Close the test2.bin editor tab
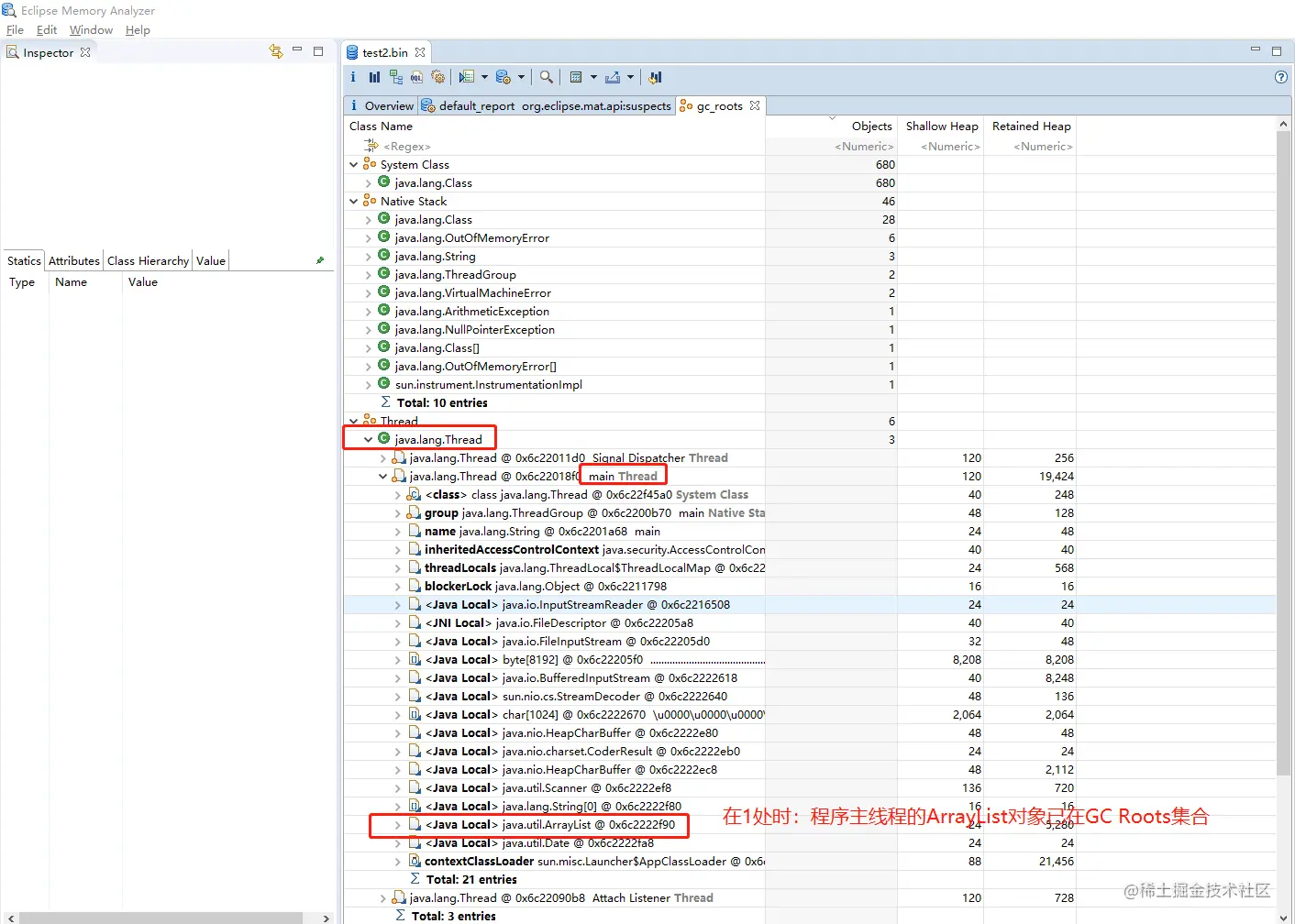Image resolution: width=1295 pixels, height=924 pixels. point(420,52)
